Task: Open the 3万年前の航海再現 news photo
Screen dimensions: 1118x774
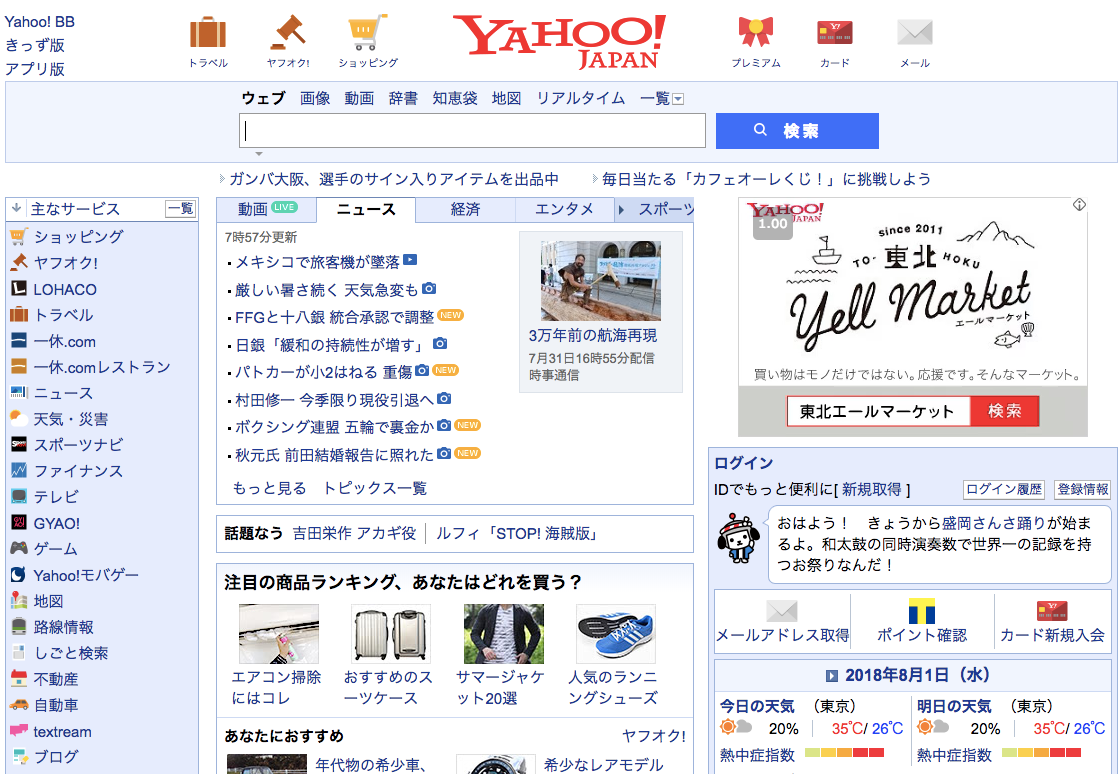Action: [x=600, y=281]
